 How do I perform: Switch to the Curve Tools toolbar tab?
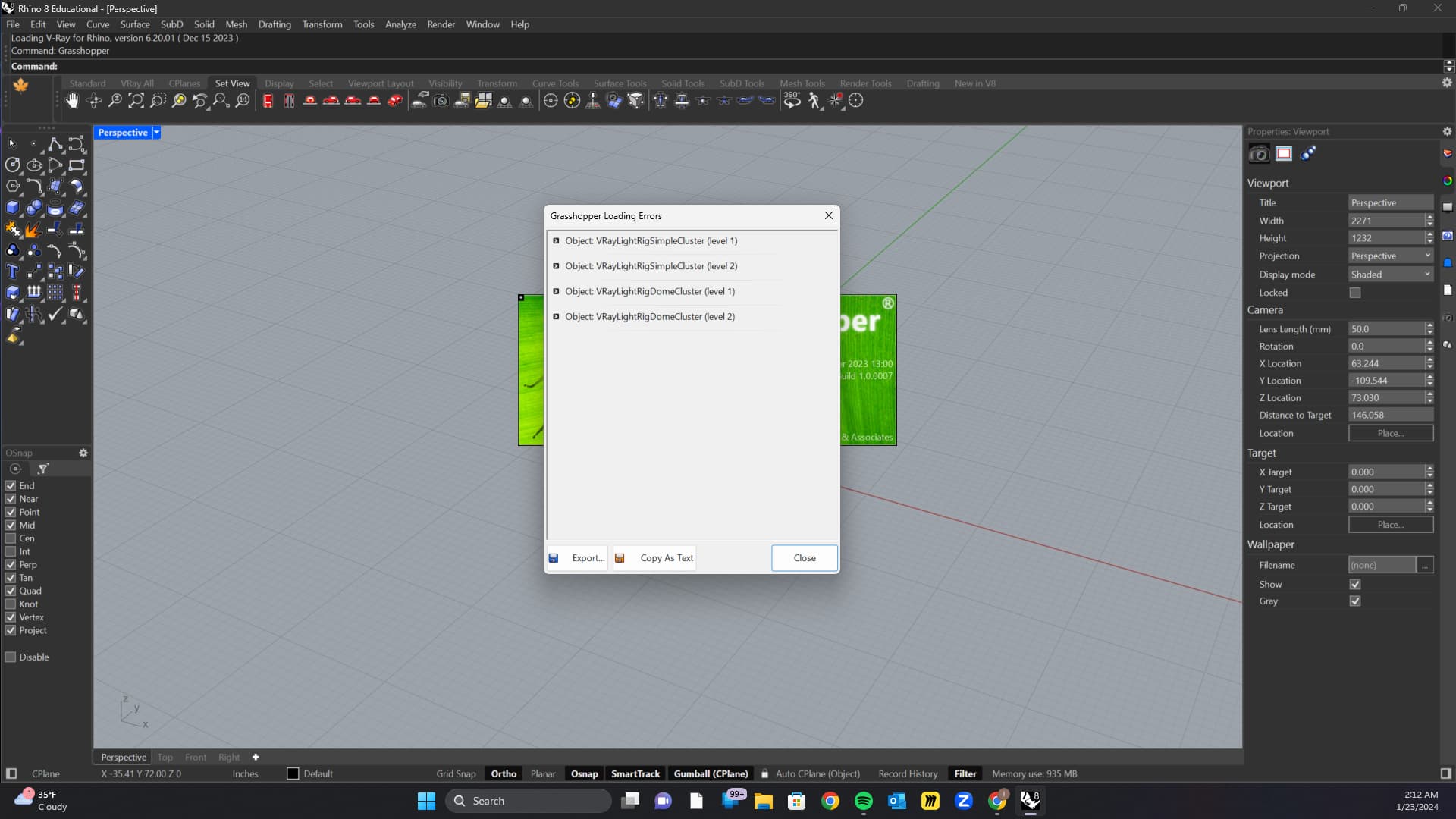click(x=554, y=83)
